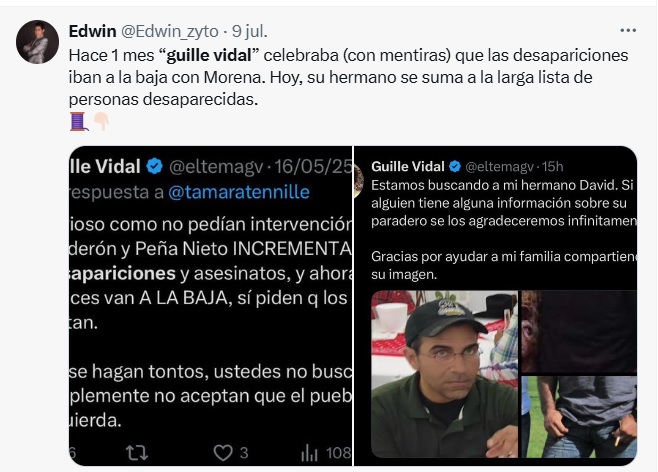
Task: Click the retweet icon in the quoted tweet
Action: point(137,453)
